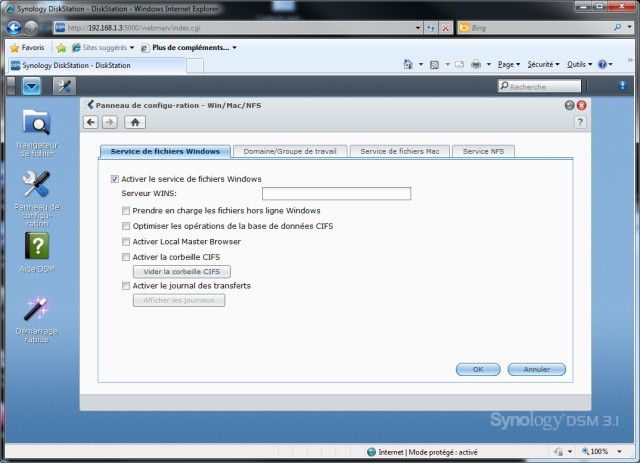Open Panneau de configuration desktop icon
Viewport: 640px width, 463px height.
(x=37, y=198)
